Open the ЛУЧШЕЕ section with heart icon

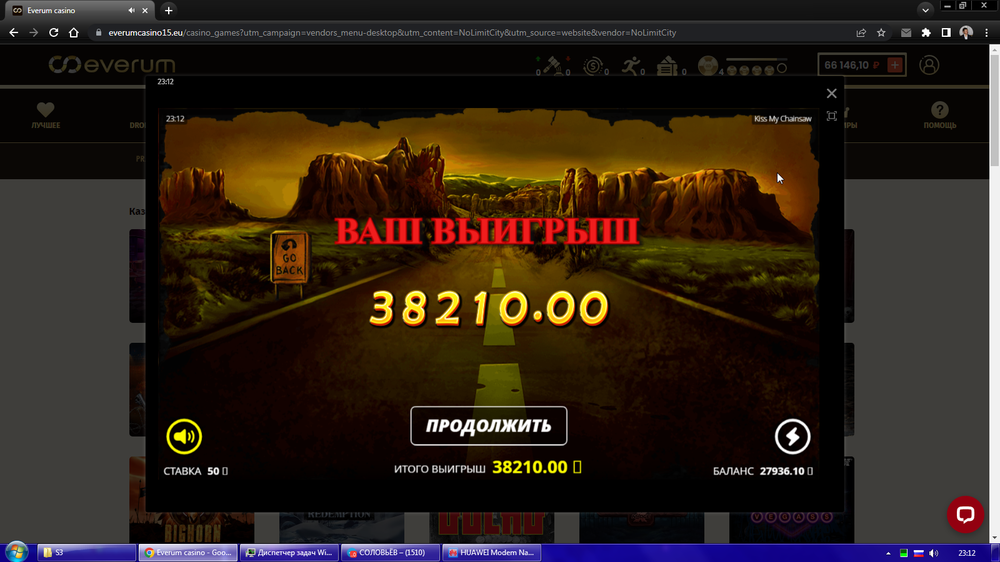pyautogui.click(x=45, y=116)
